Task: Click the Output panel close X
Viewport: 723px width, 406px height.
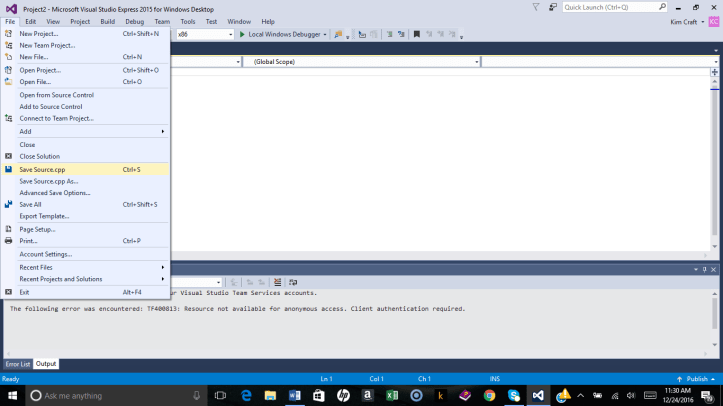Action: 713,270
